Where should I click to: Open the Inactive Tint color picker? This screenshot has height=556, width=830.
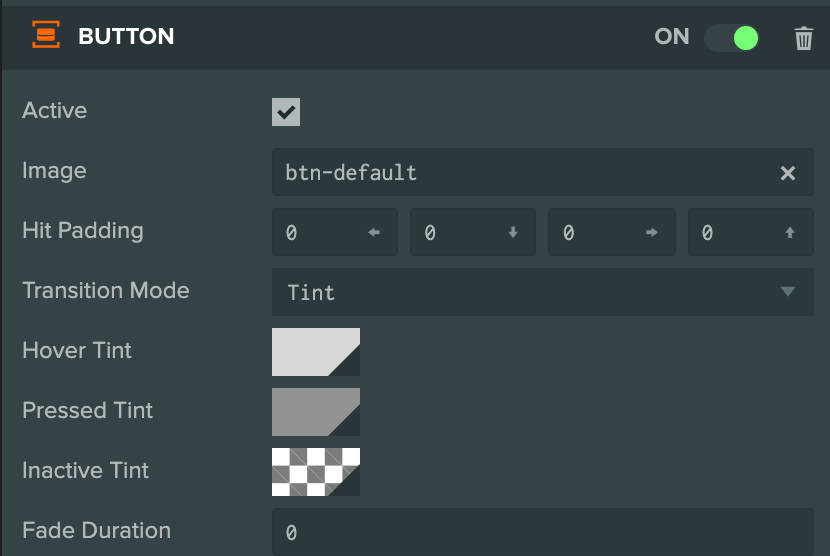pos(316,472)
